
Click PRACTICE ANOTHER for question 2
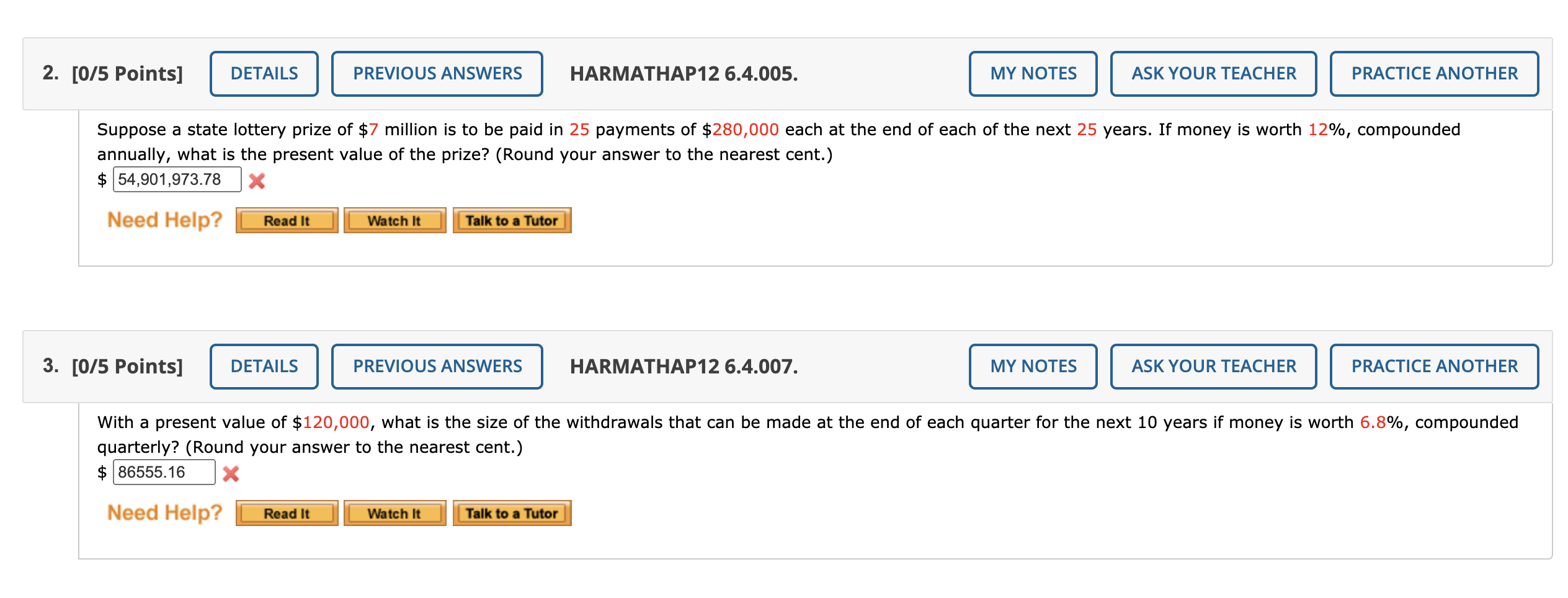(1434, 73)
